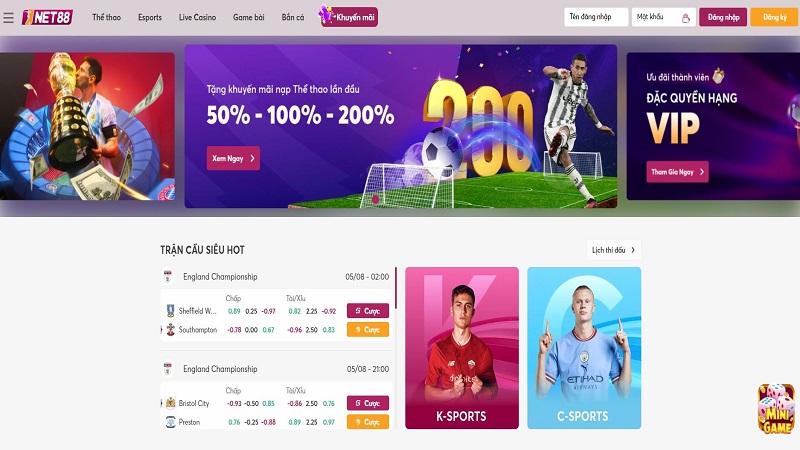Click the Southampton team crest
This screenshot has width=800, height=450.
(170, 330)
